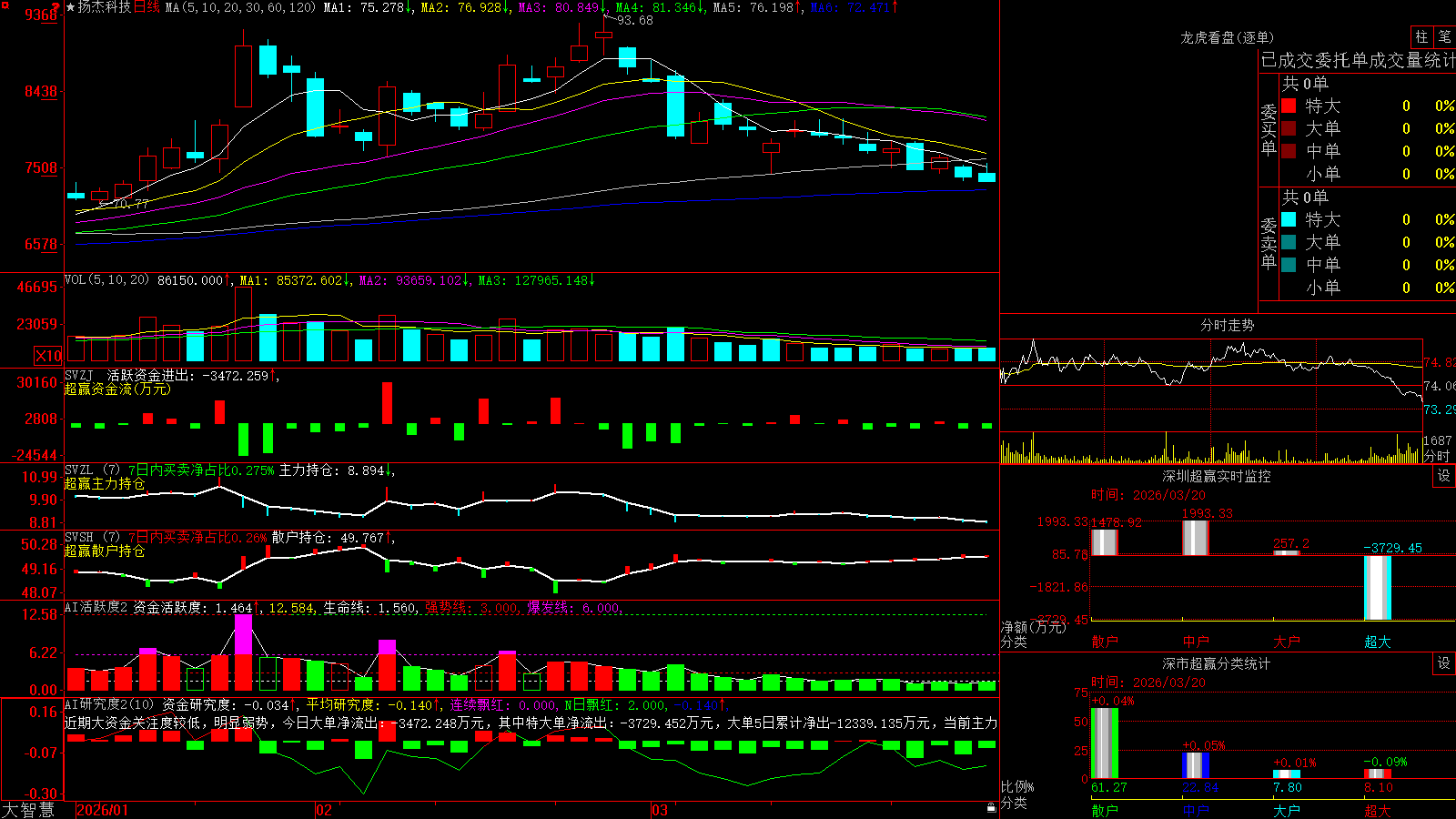Click the star icon before 扬杰科技

tap(70, 7)
